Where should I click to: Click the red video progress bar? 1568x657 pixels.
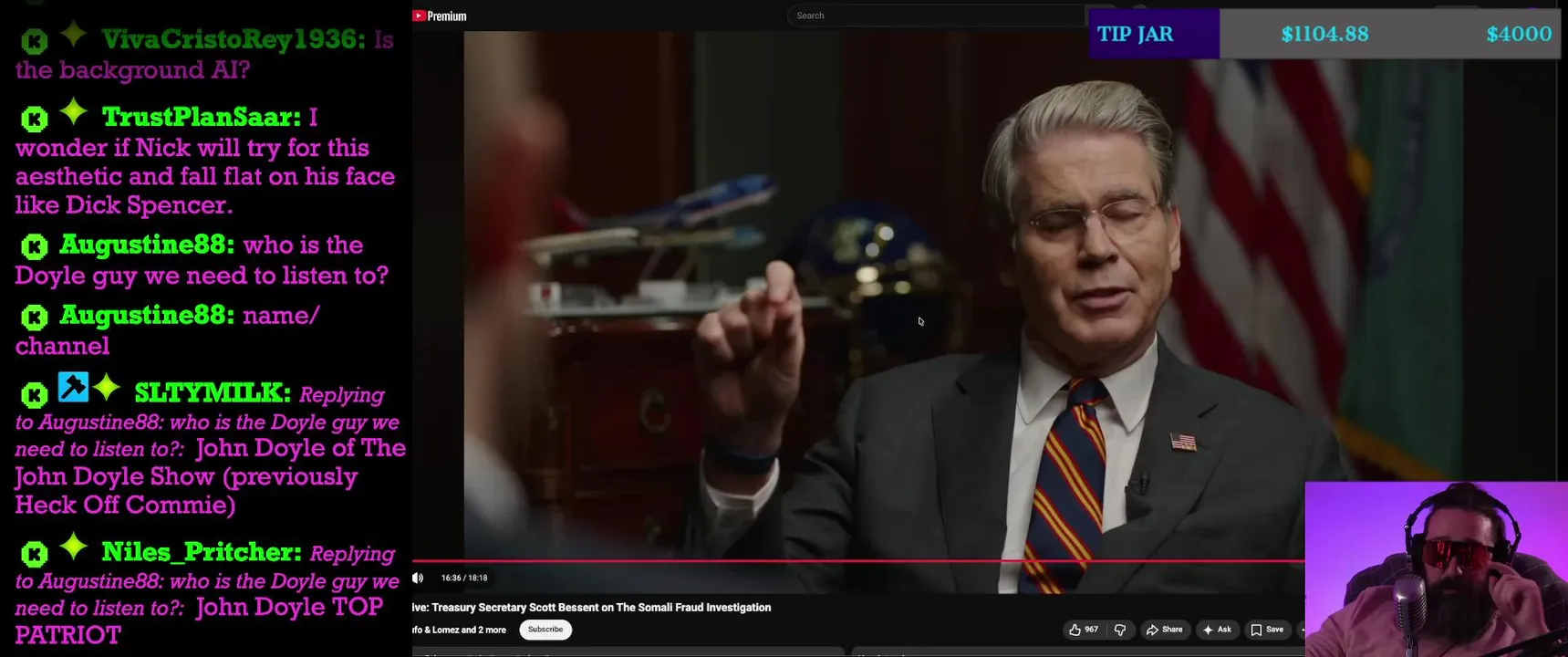(x=857, y=560)
